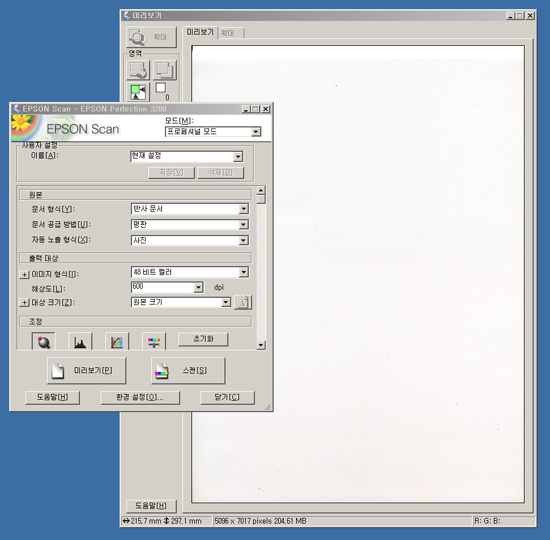Open the Target Size dropdown

(x=226, y=302)
